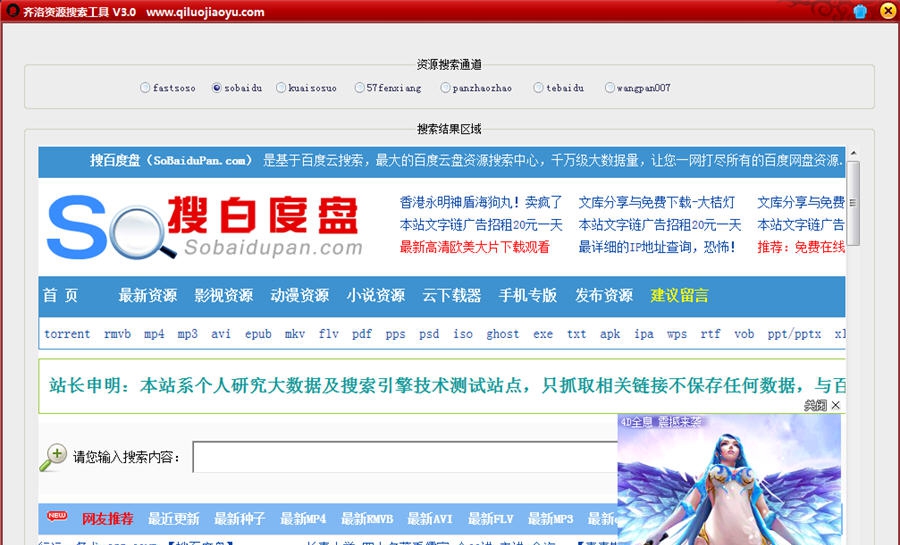Click the scrollbar up arrow
This screenshot has height=545, width=900.
click(x=853, y=153)
